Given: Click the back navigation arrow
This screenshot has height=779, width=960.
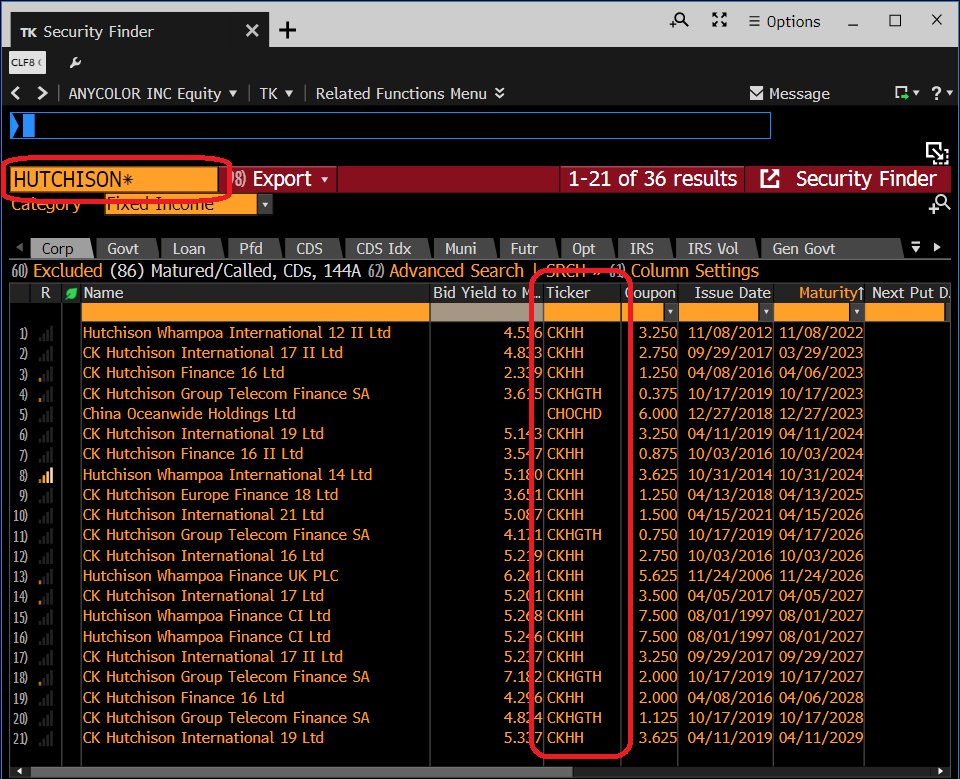Looking at the screenshot, I should point(17,93).
